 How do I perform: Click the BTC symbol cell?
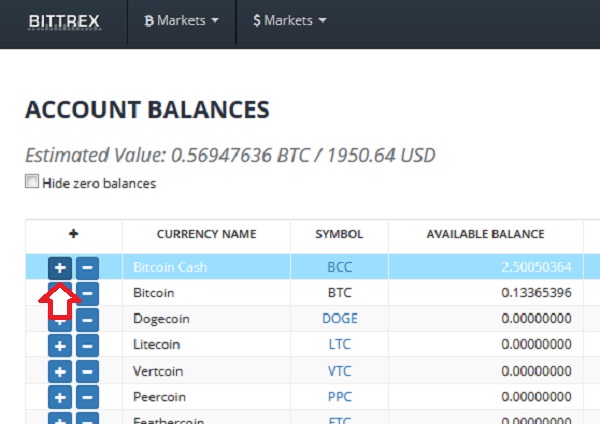click(339, 293)
